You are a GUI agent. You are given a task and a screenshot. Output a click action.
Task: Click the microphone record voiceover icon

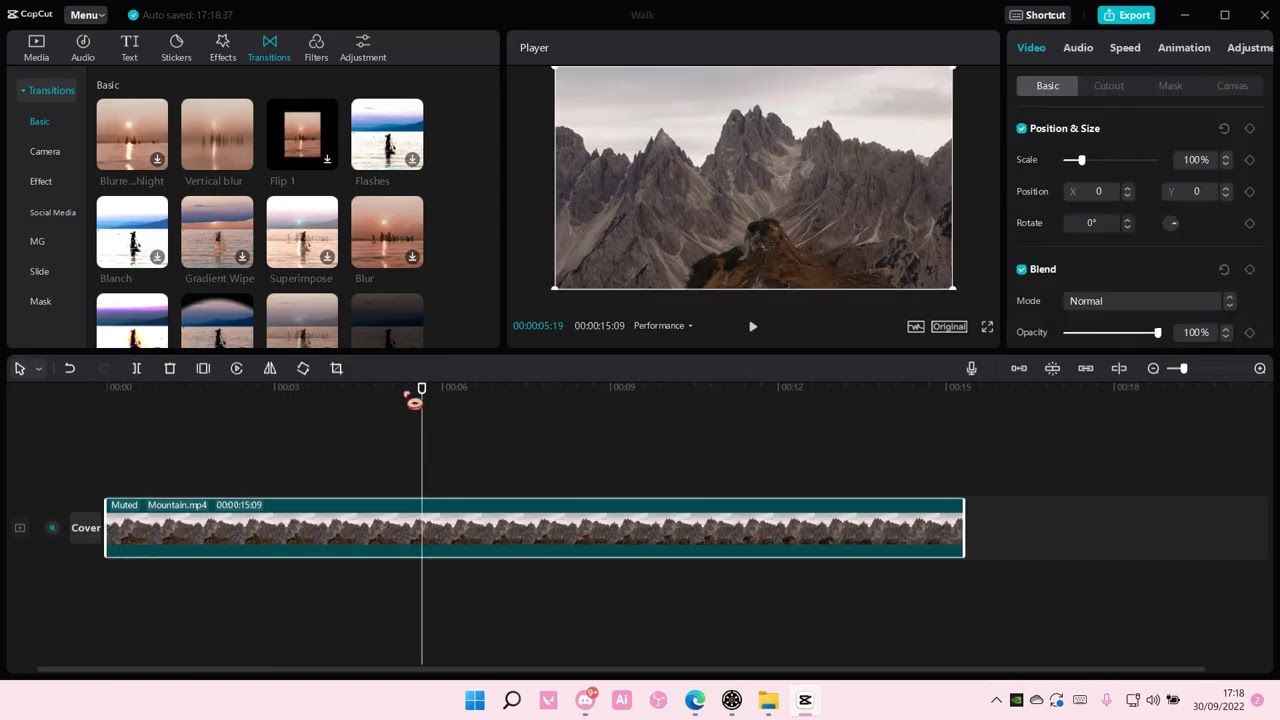pos(971,369)
